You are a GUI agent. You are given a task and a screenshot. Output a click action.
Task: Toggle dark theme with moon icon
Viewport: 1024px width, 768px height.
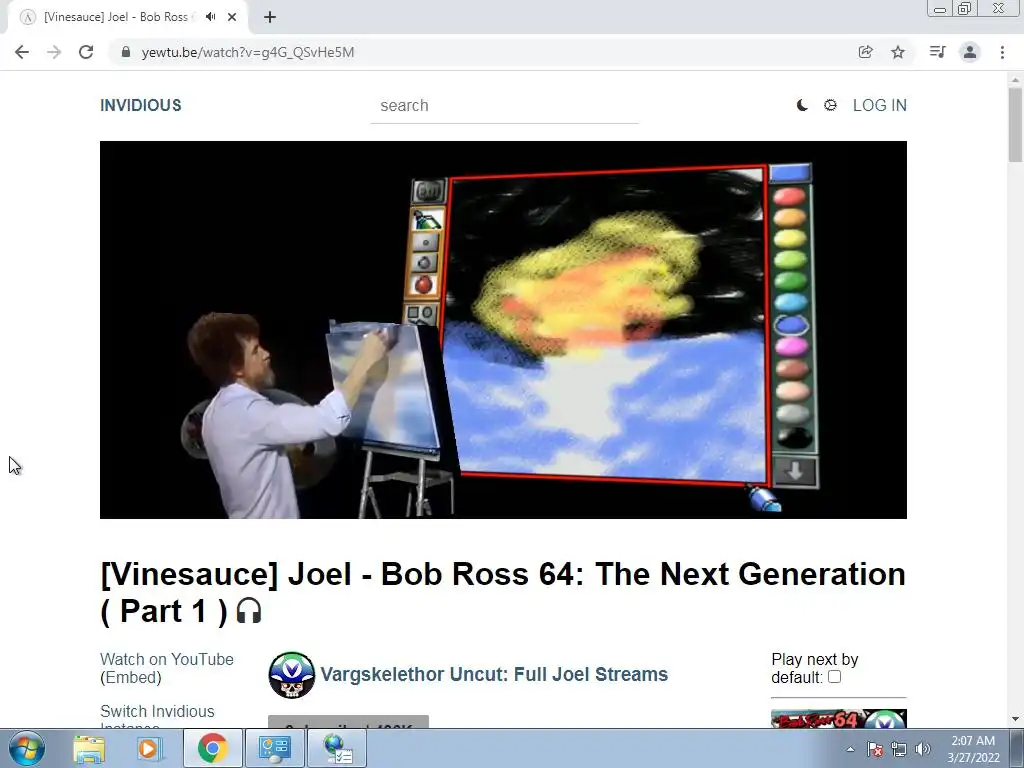tap(802, 105)
